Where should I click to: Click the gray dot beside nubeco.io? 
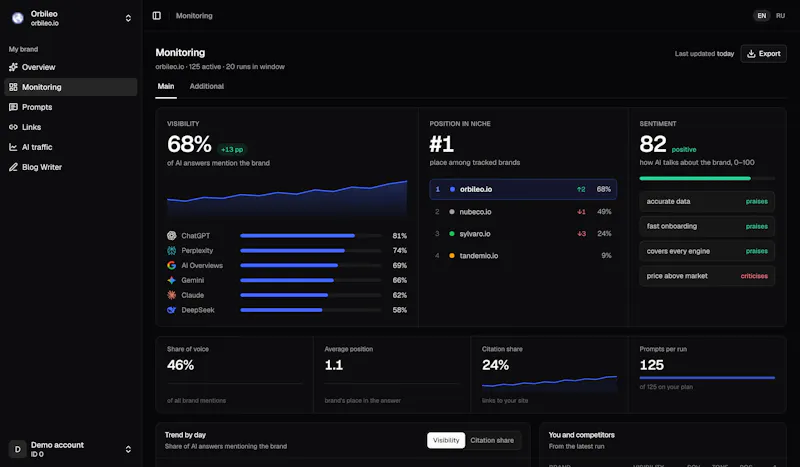point(452,212)
